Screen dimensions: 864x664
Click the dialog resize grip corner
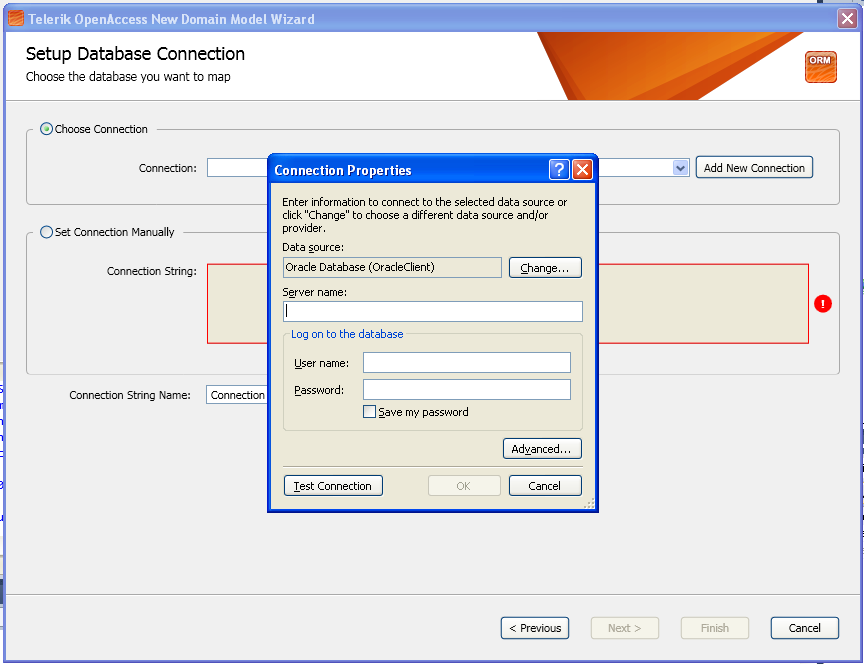coord(588,504)
